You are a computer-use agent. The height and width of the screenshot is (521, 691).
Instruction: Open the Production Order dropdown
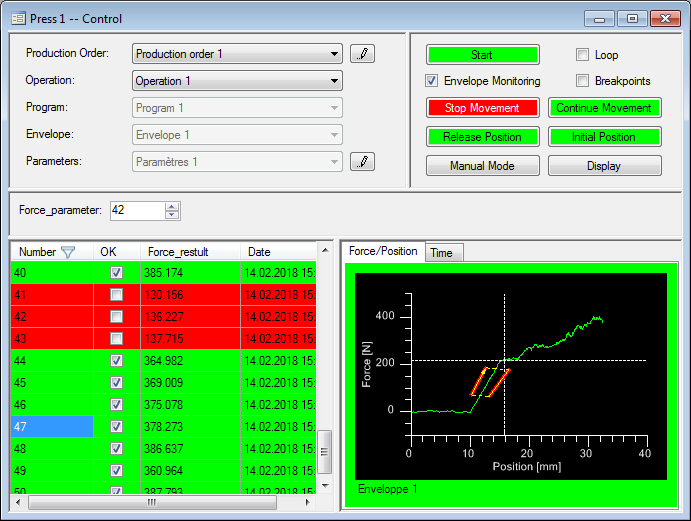click(x=237, y=54)
